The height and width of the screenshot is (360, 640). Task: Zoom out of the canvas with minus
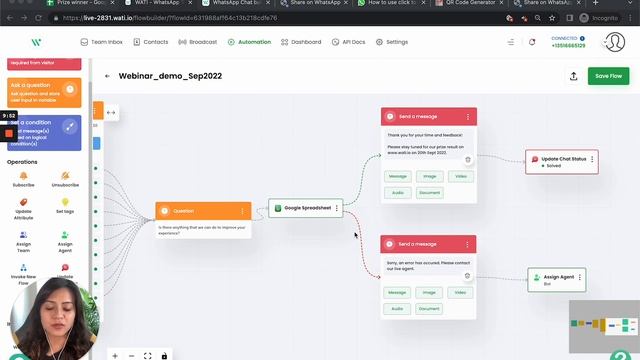[131, 356]
